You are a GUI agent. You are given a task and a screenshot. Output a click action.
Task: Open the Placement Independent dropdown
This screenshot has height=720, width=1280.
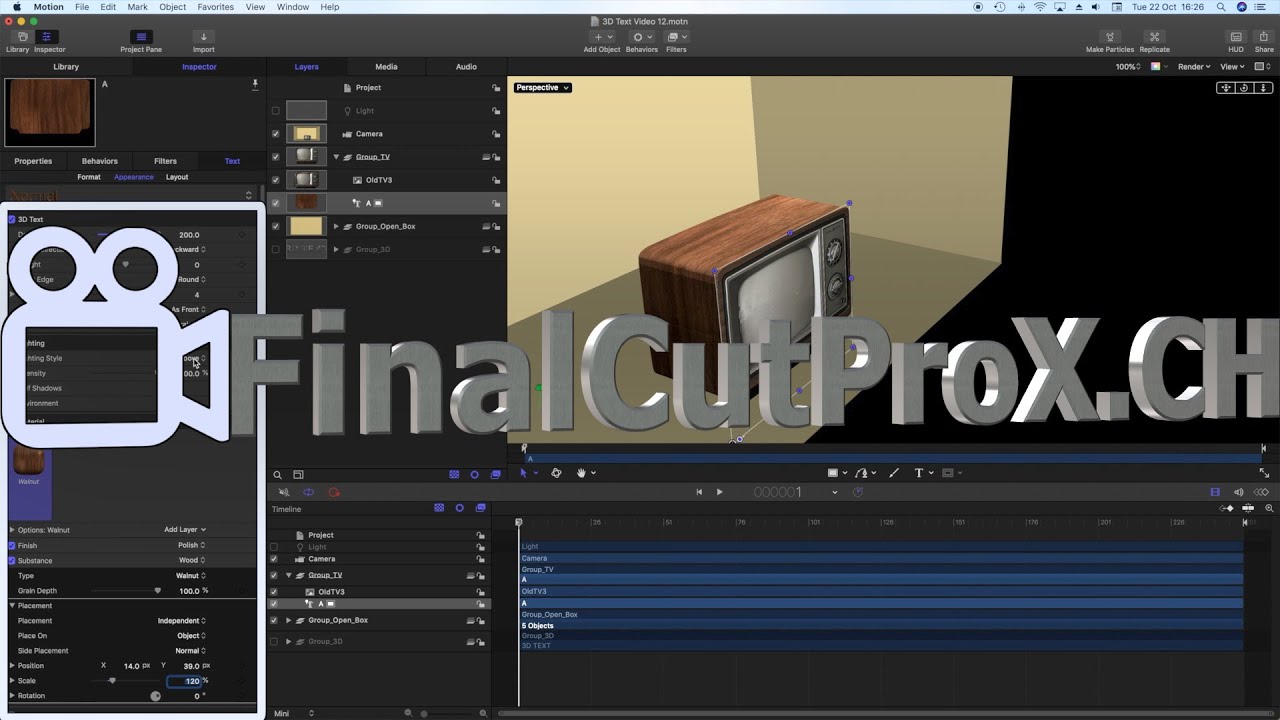[x=181, y=621]
